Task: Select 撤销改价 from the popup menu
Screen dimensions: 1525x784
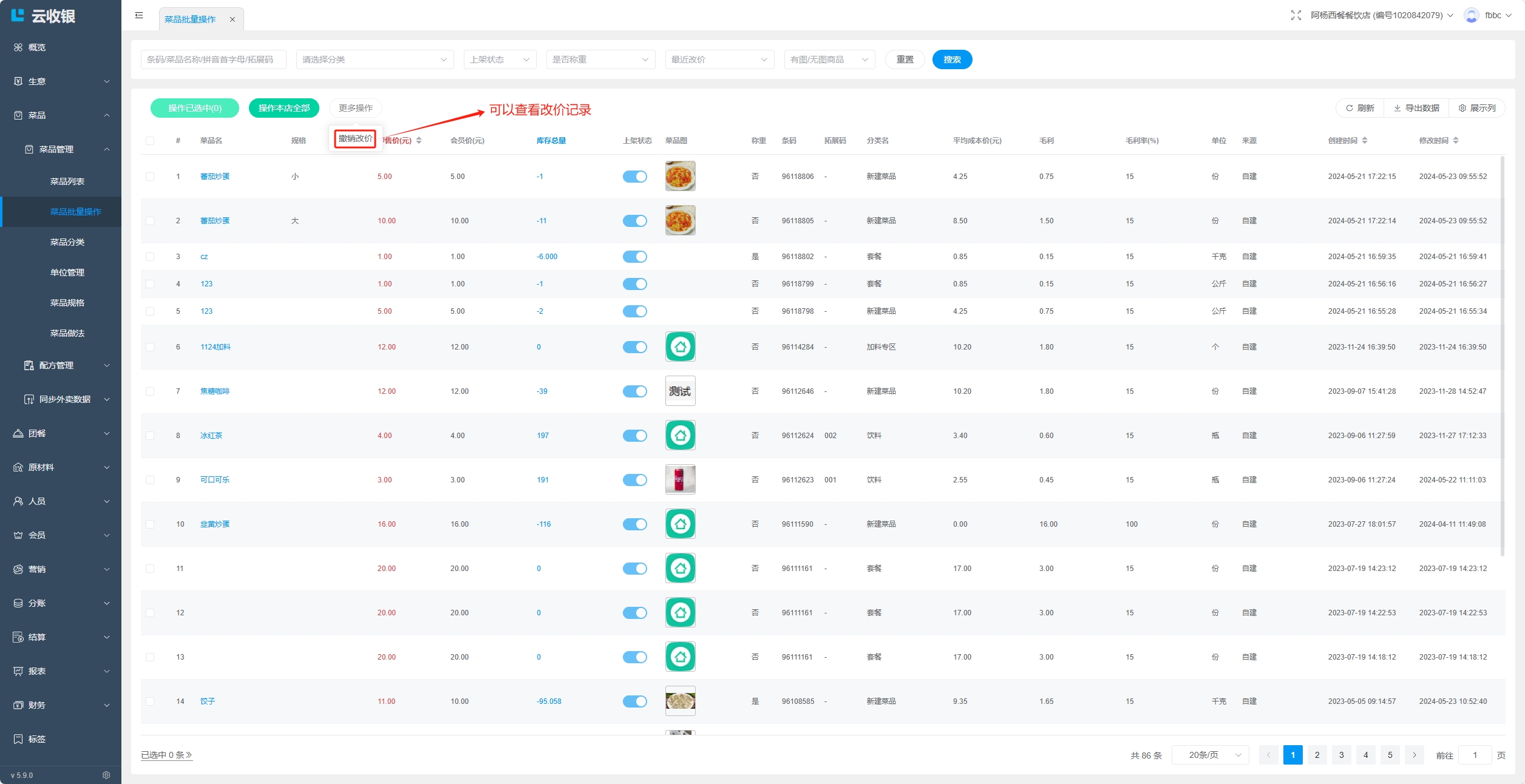Action: pos(355,138)
